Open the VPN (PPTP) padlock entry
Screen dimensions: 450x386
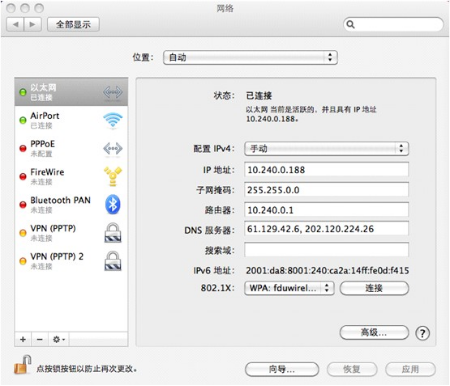[x=113, y=233]
